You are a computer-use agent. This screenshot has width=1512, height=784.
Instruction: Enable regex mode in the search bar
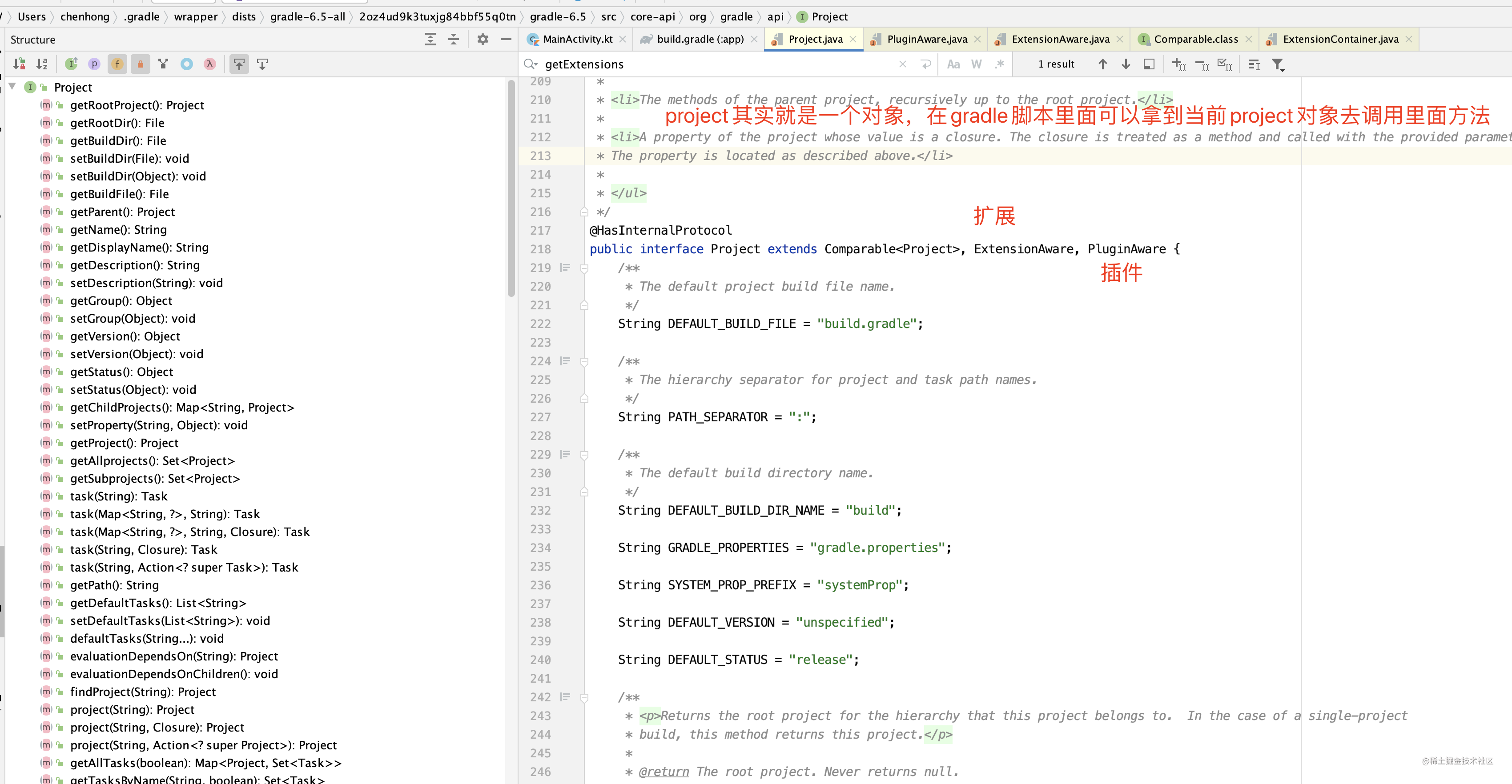1000,64
